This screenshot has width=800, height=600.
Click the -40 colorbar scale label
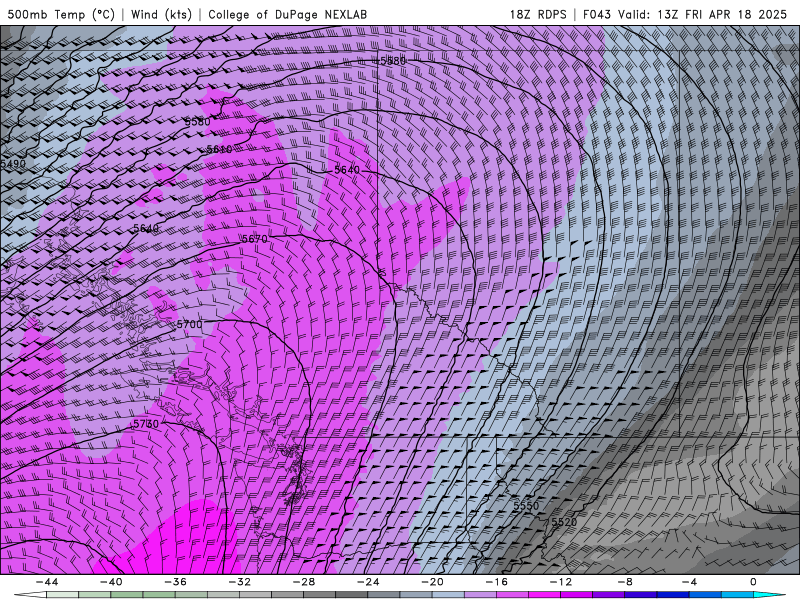tap(111, 582)
